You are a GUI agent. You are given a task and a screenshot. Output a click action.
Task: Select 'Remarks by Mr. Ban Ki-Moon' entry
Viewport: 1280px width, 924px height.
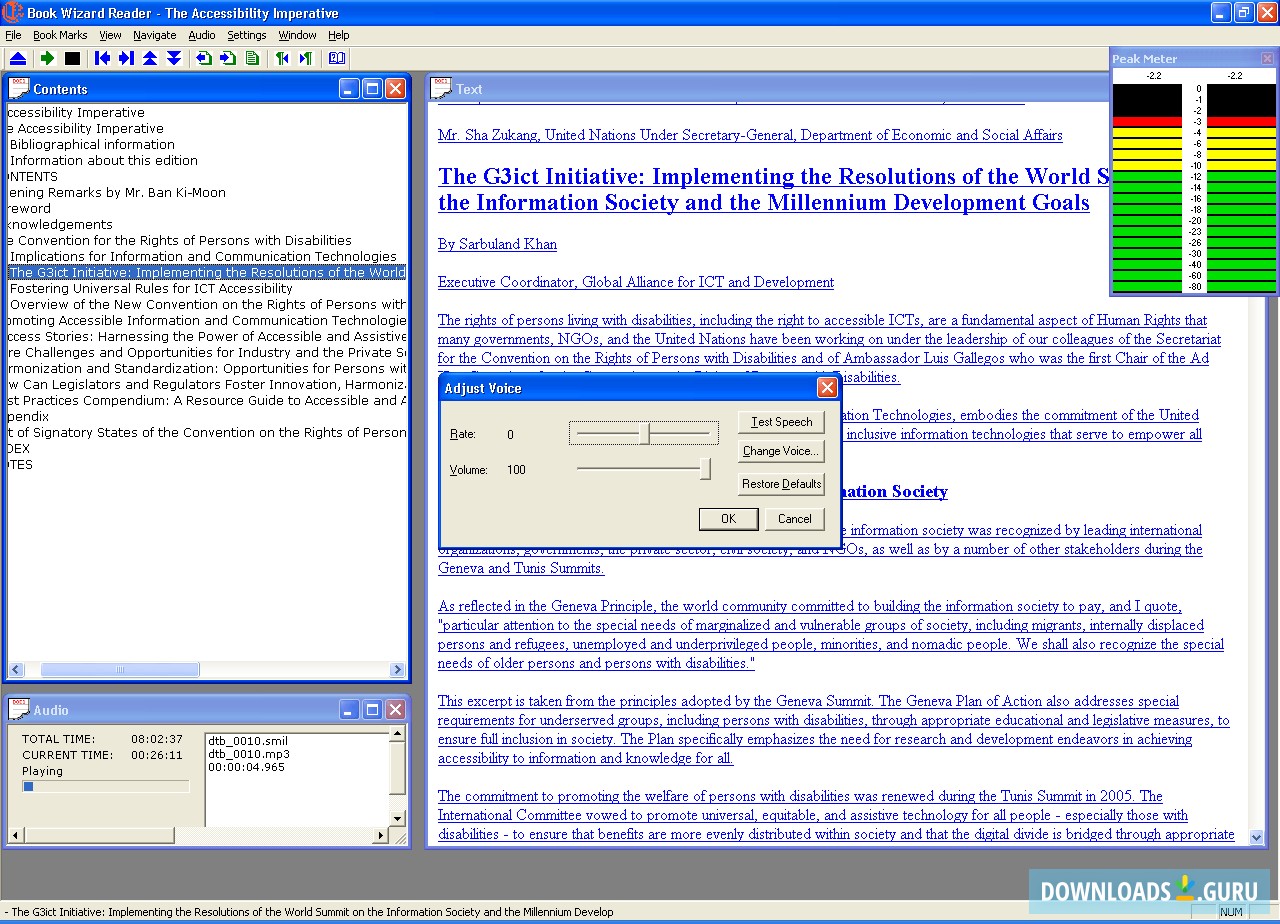point(117,192)
